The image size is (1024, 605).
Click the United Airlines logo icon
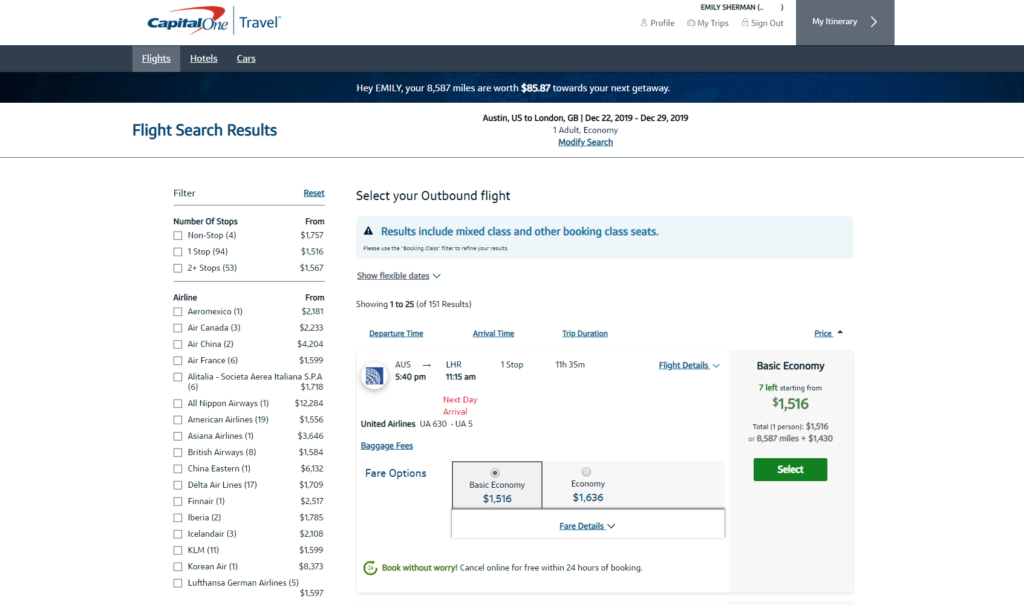(373, 377)
